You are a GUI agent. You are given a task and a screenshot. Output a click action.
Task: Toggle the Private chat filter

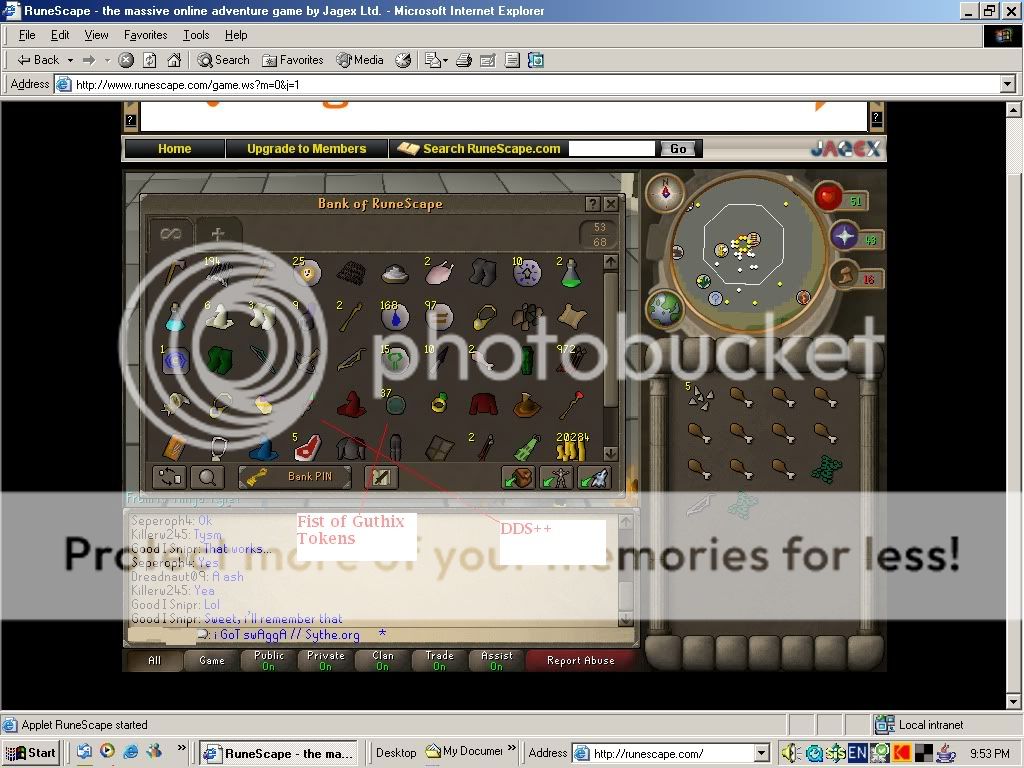click(325, 661)
